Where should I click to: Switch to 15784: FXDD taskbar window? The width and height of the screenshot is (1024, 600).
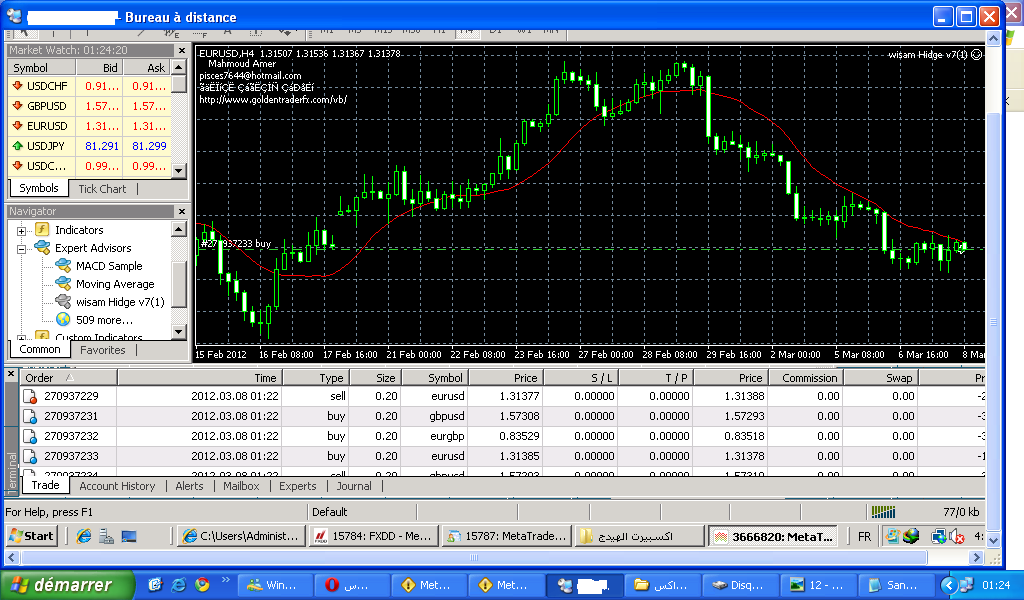click(x=374, y=536)
